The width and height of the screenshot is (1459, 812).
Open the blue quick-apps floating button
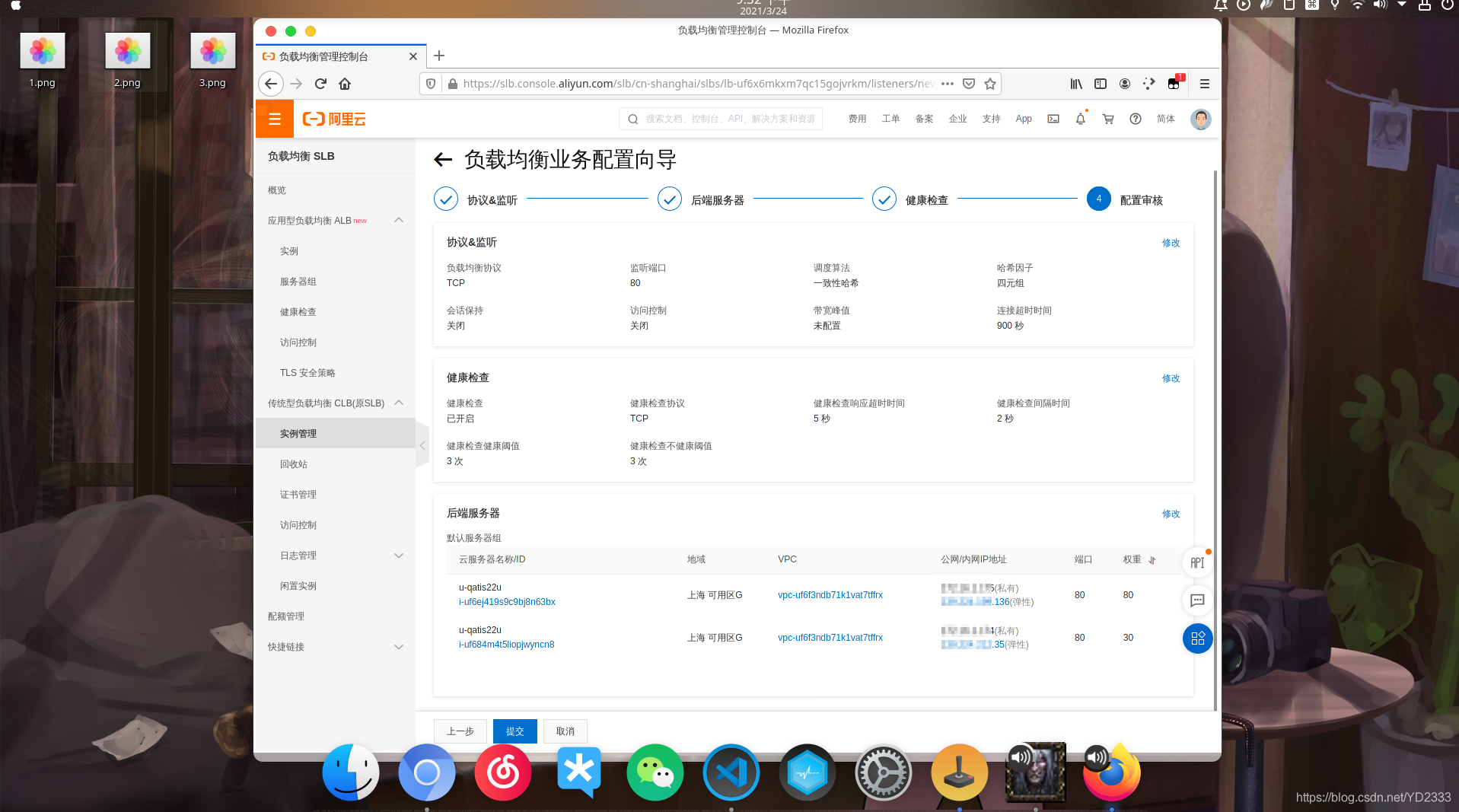coord(1197,638)
